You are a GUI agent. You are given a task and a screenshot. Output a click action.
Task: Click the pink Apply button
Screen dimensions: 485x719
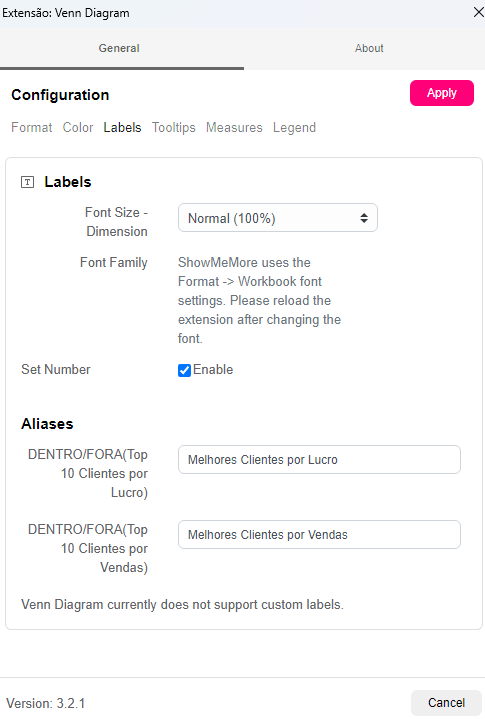441,93
